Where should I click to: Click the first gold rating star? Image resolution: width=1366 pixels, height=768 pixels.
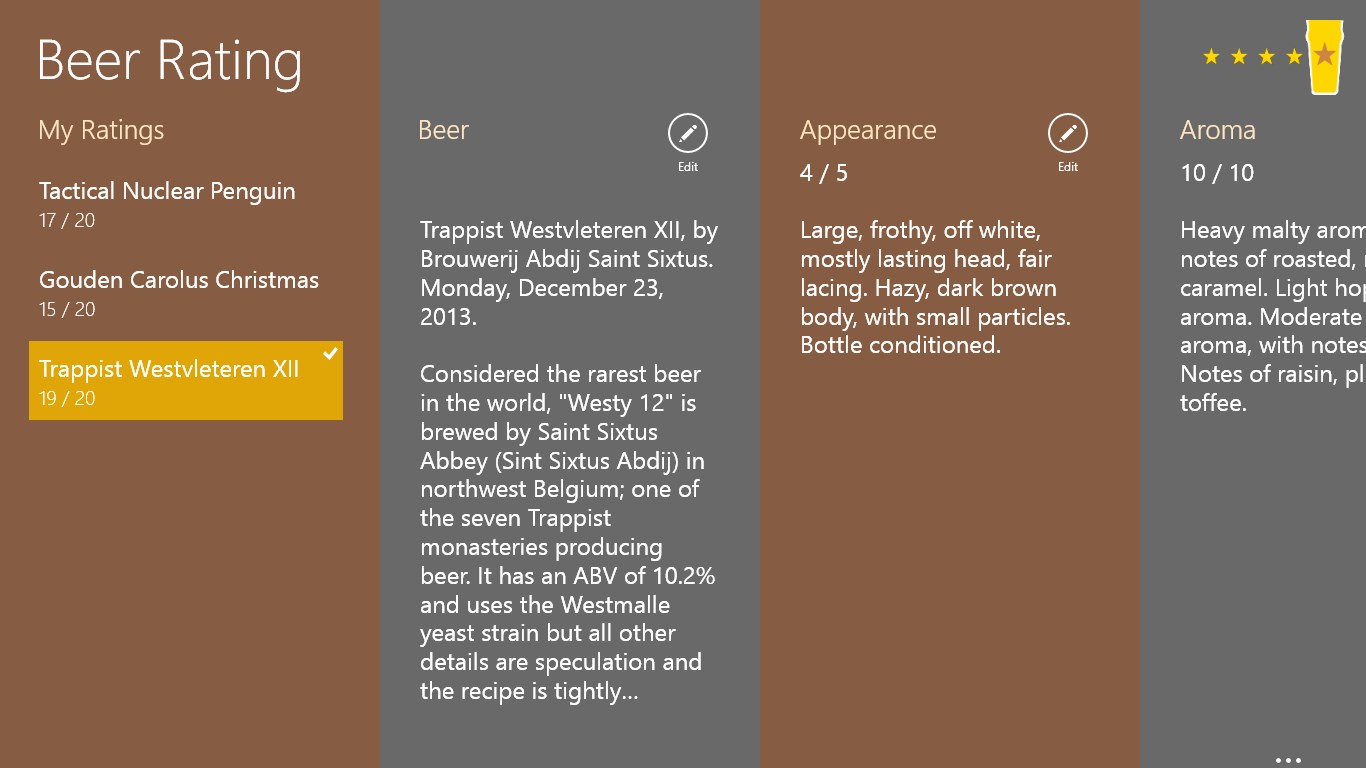pyautogui.click(x=1211, y=57)
